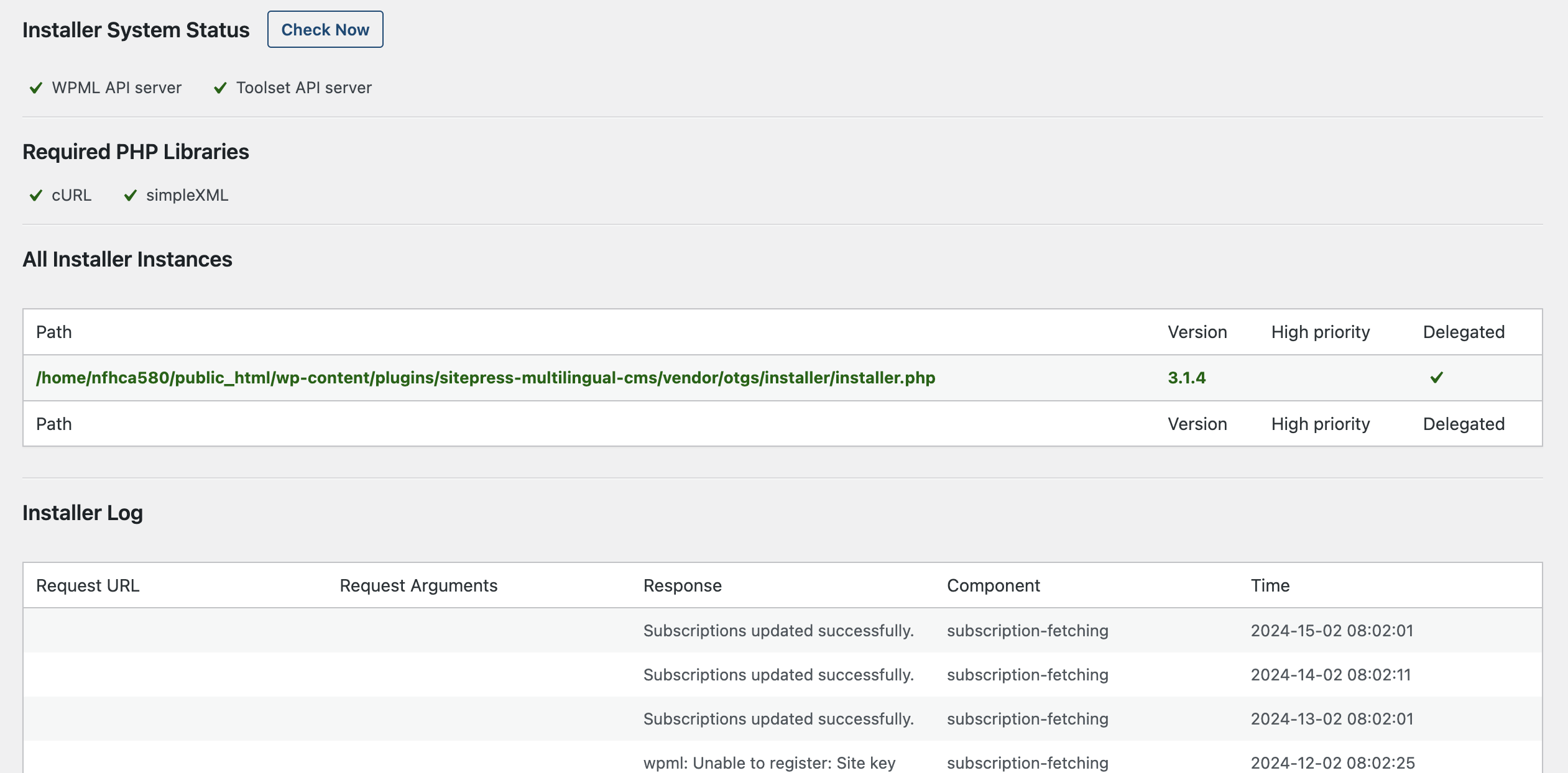Click the timestamp 2024-13-02 08:02:01
The height and width of the screenshot is (773, 1568).
pyautogui.click(x=1332, y=719)
